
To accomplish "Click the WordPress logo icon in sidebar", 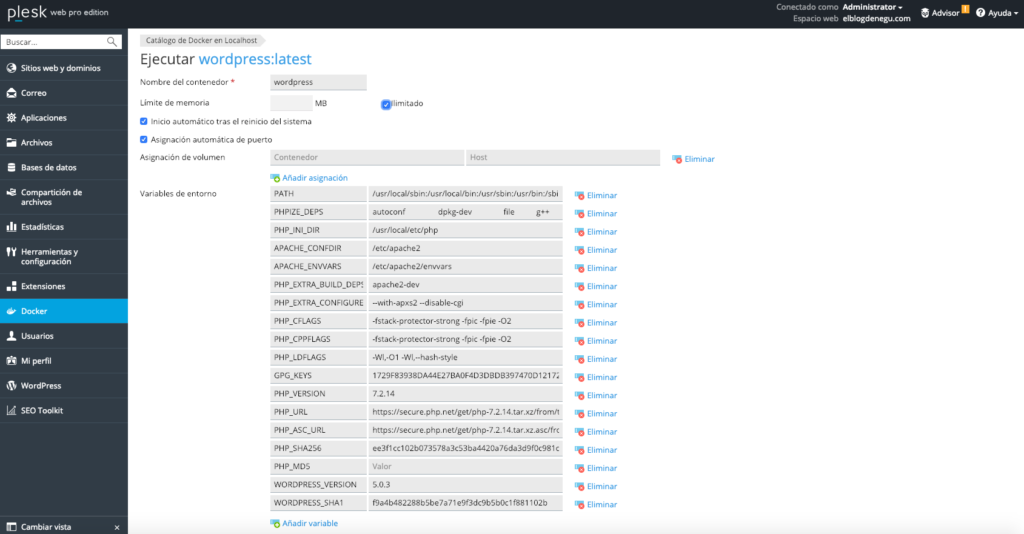I will pyautogui.click(x=11, y=385).
